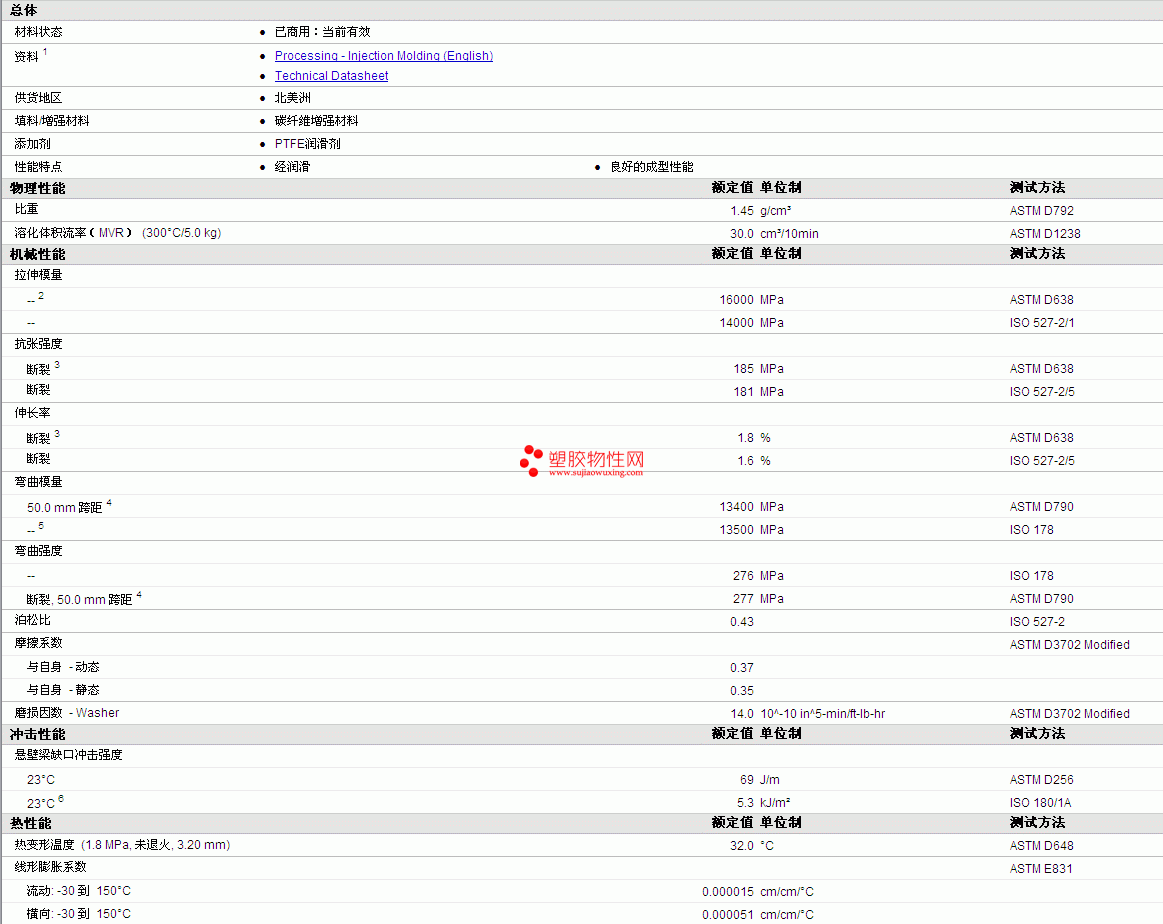Select the 16000 MPa tensile modulus value
Image resolution: width=1163 pixels, height=924 pixels.
[751, 300]
